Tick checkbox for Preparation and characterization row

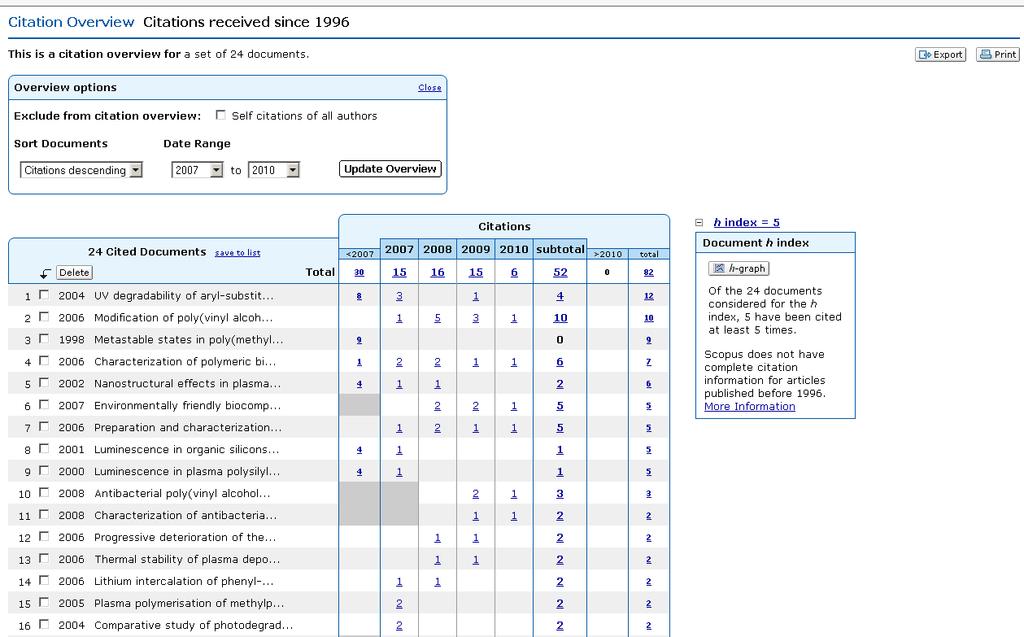coord(44,427)
